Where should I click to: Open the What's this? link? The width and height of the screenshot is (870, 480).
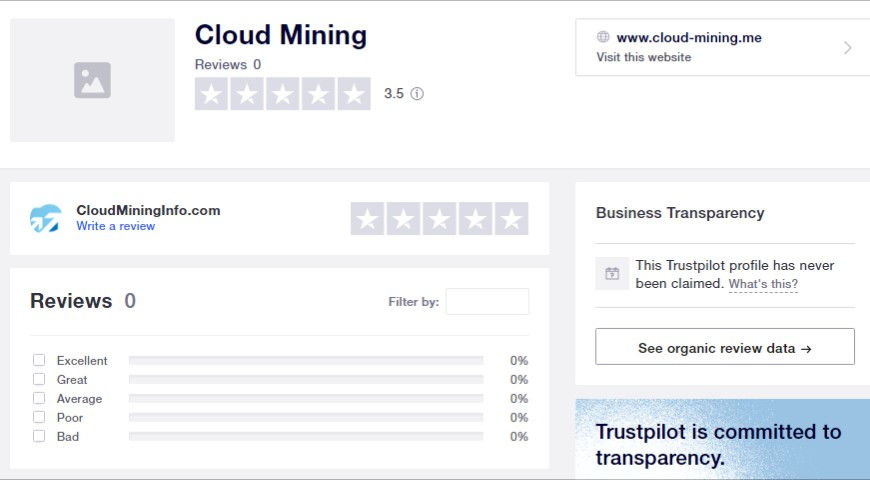763,284
